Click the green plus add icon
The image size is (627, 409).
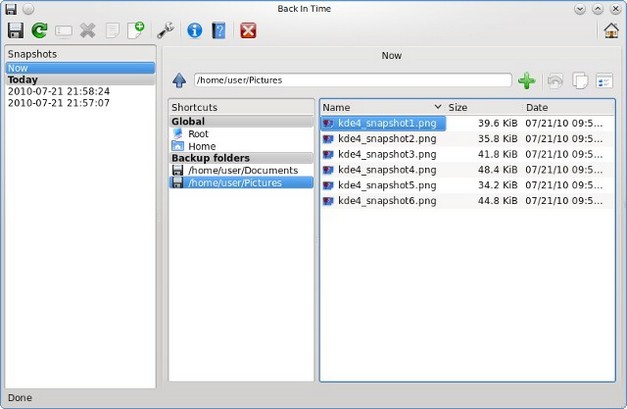point(527,80)
